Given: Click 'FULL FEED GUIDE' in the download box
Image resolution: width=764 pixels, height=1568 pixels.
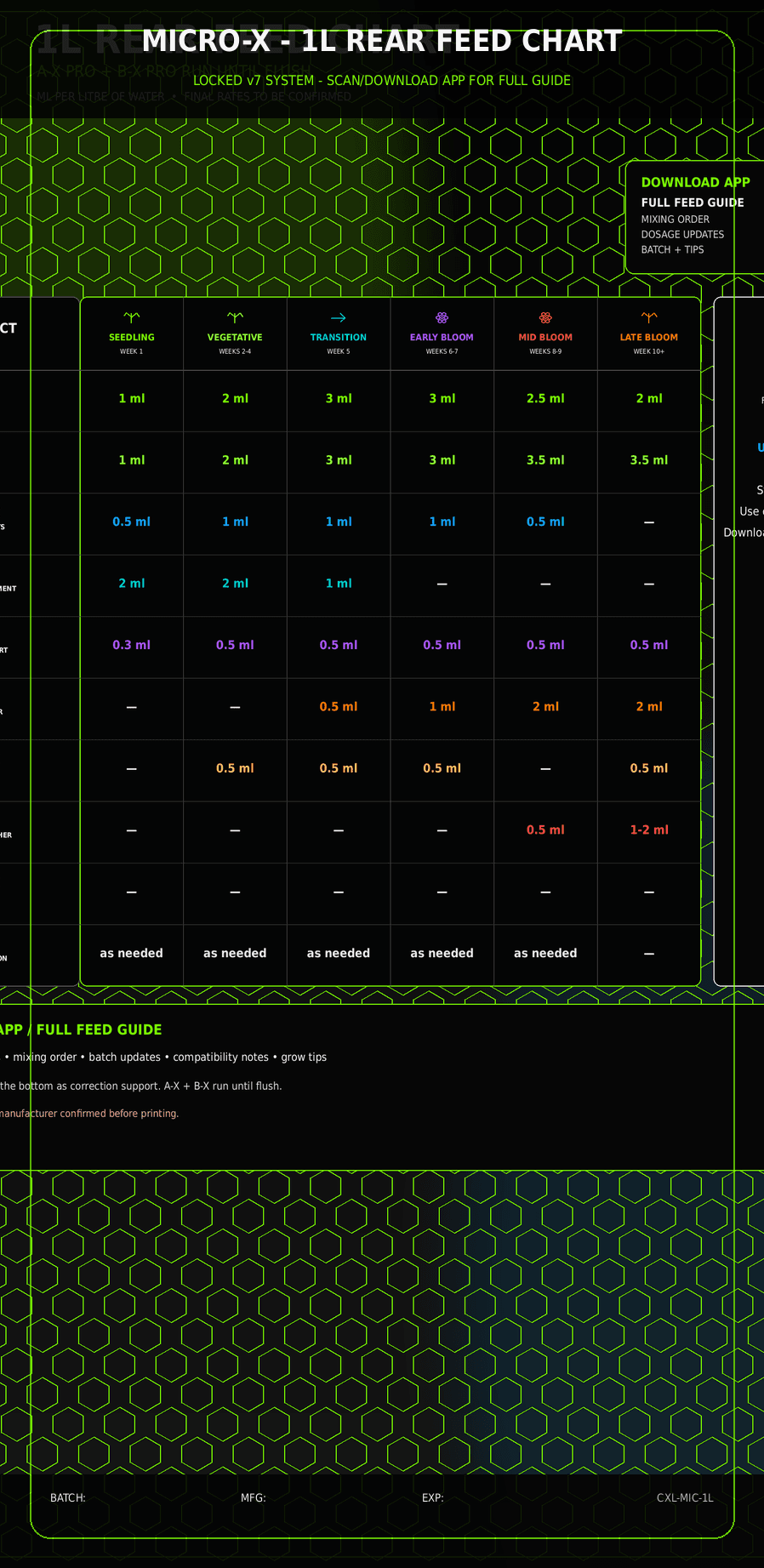Looking at the screenshot, I should click(x=693, y=202).
